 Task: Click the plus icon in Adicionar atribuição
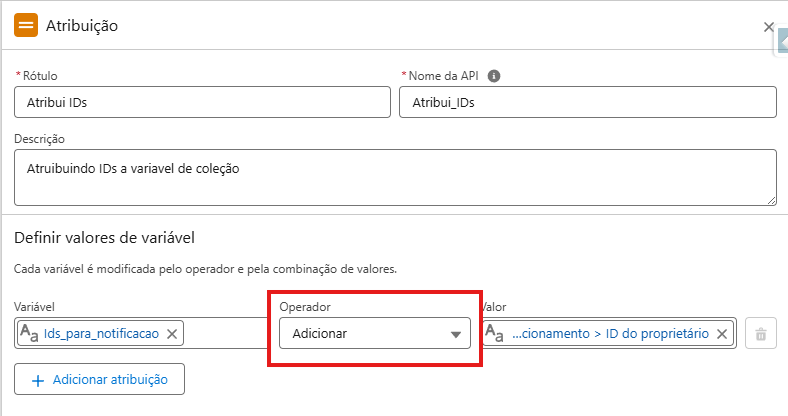[x=38, y=379]
